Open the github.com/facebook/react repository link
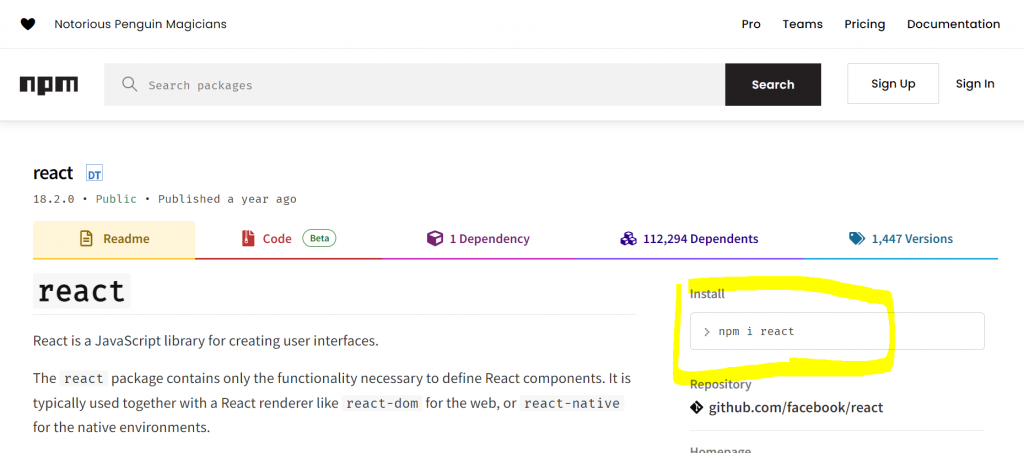The width and height of the screenshot is (1024, 453). point(795,408)
